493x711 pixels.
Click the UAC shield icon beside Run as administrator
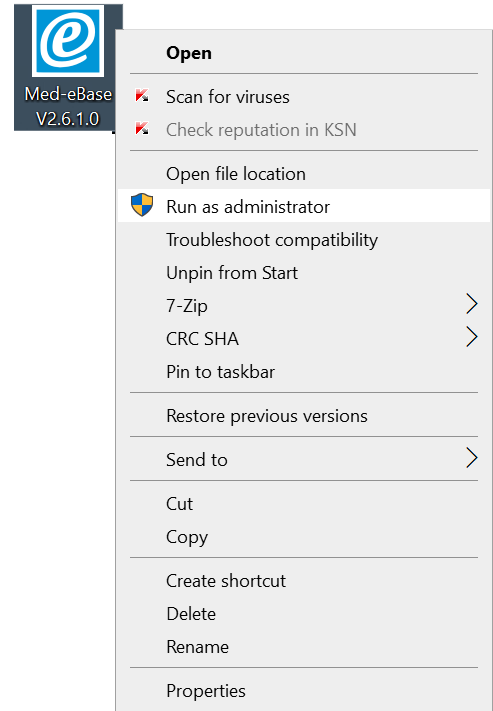tap(142, 205)
